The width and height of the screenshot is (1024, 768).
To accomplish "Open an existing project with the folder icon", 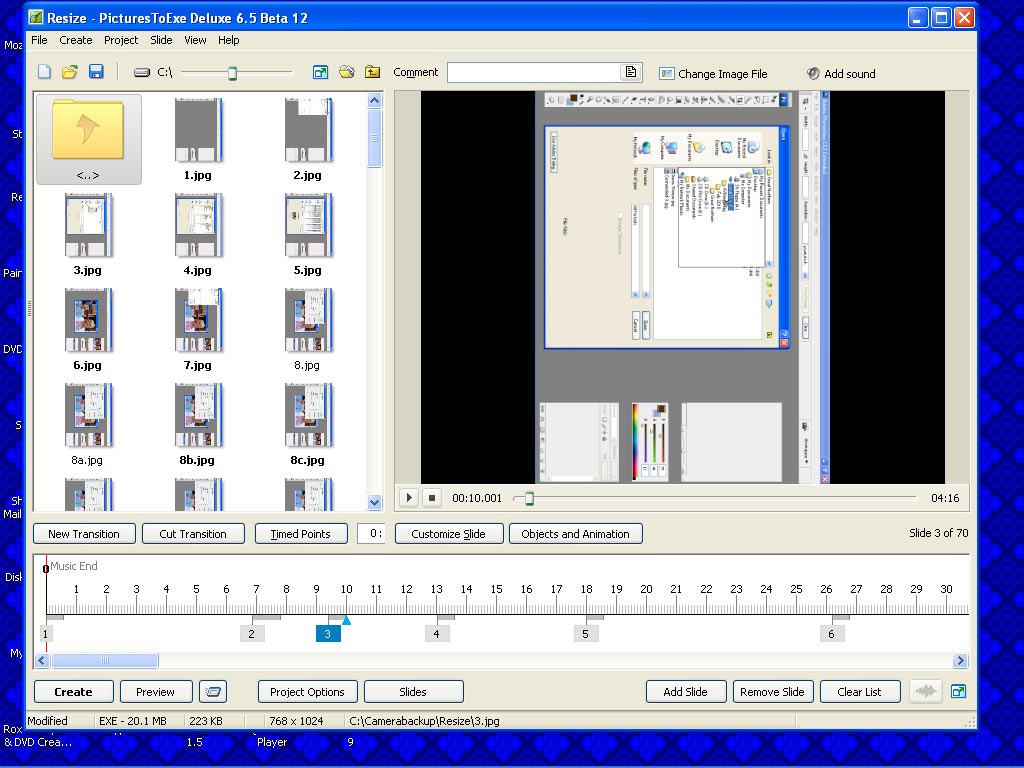I will point(70,72).
